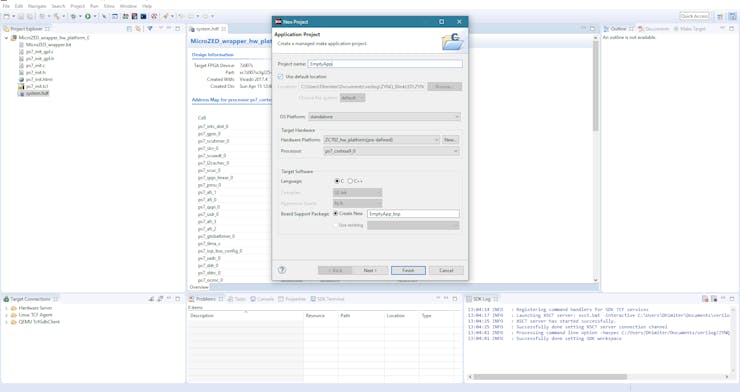The width and height of the screenshot is (740, 392).
Task: Click the Build hammer toolbar icon
Action: tap(57, 16)
